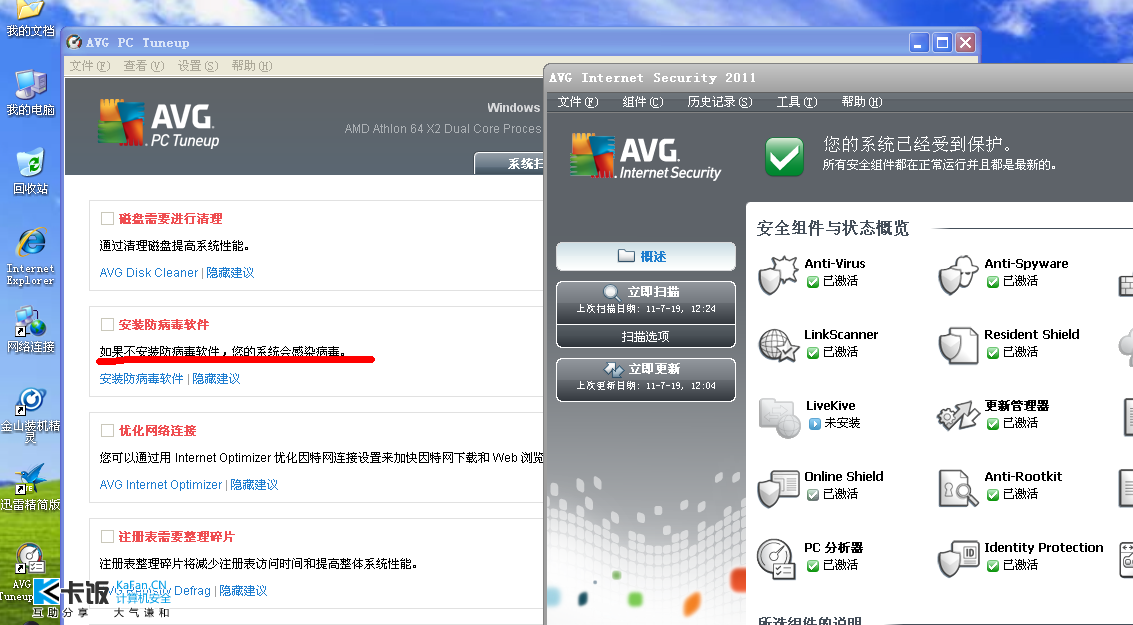Tick the 安装防病毒软件 checkbox
The height and width of the screenshot is (625, 1133).
tap(107, 324)
